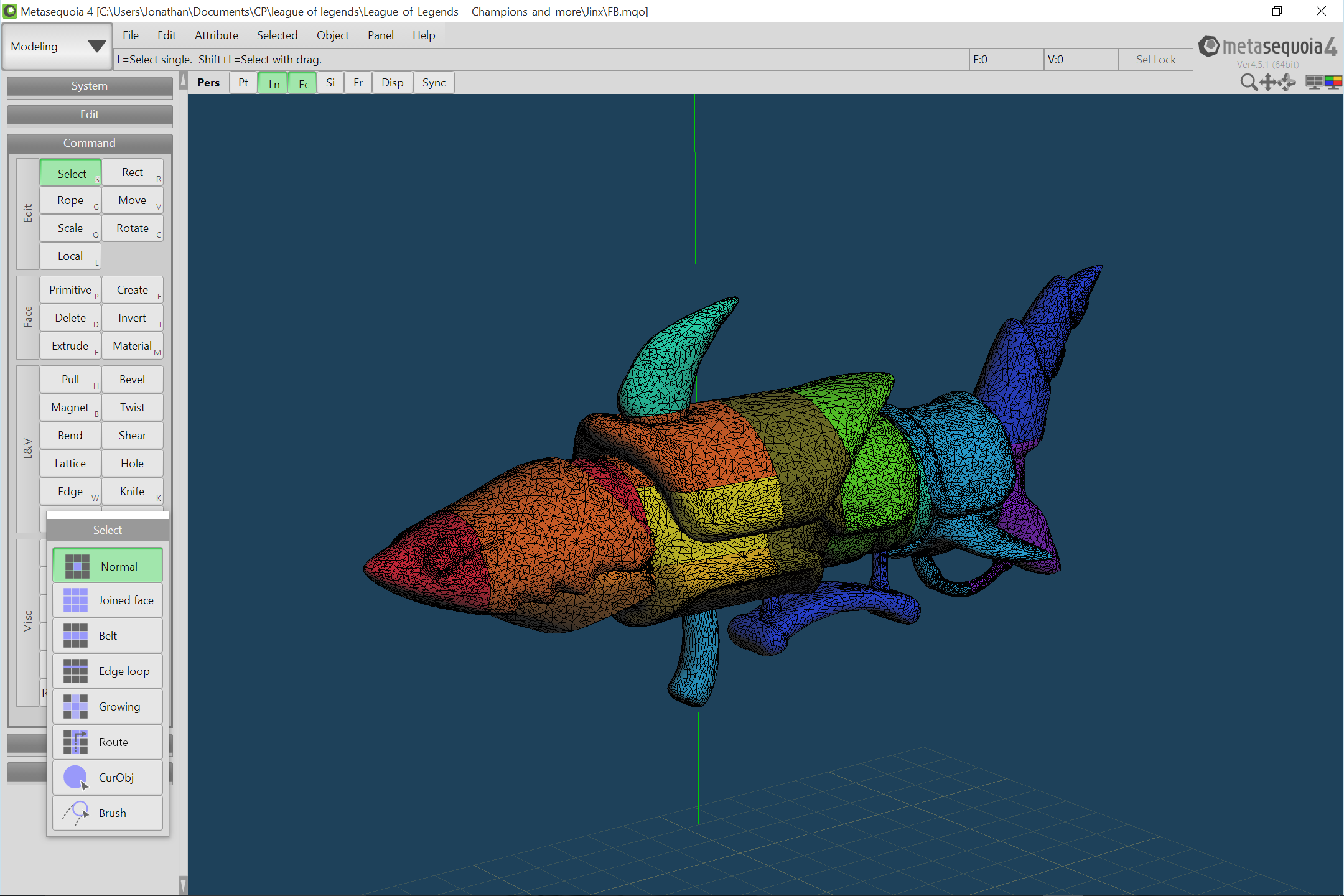This screenshot has height=896, width=1344.
Task: Activate the Select command
Action: 70,174
